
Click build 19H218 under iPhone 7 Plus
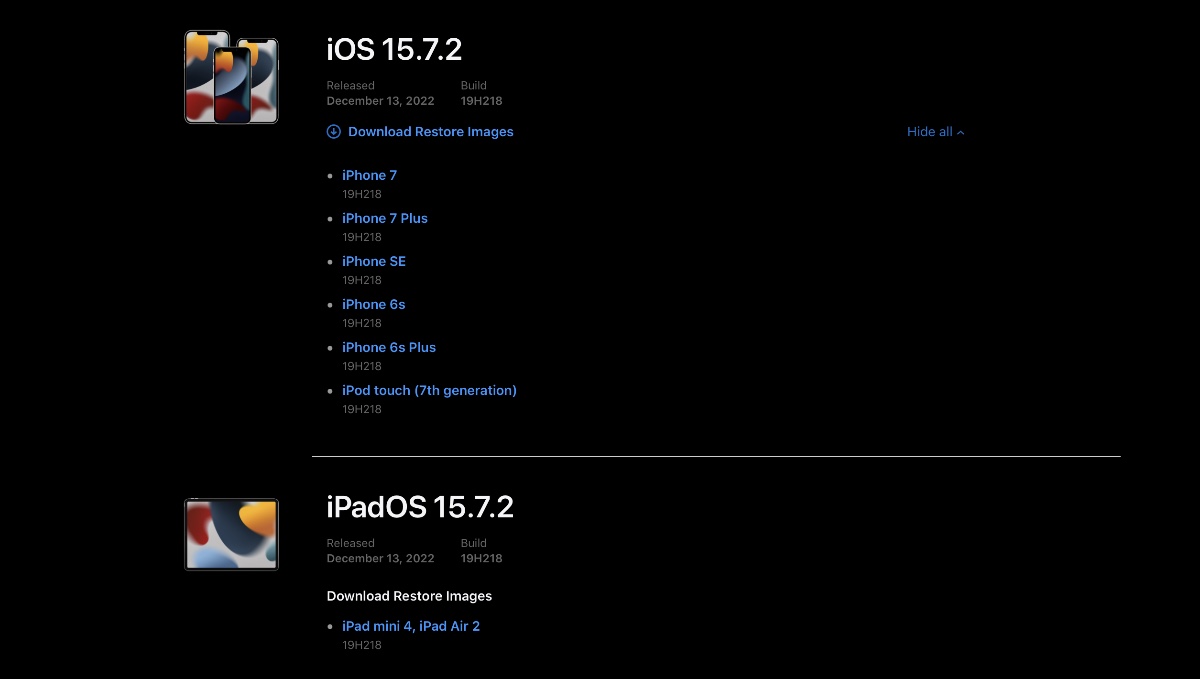[362, 237]
